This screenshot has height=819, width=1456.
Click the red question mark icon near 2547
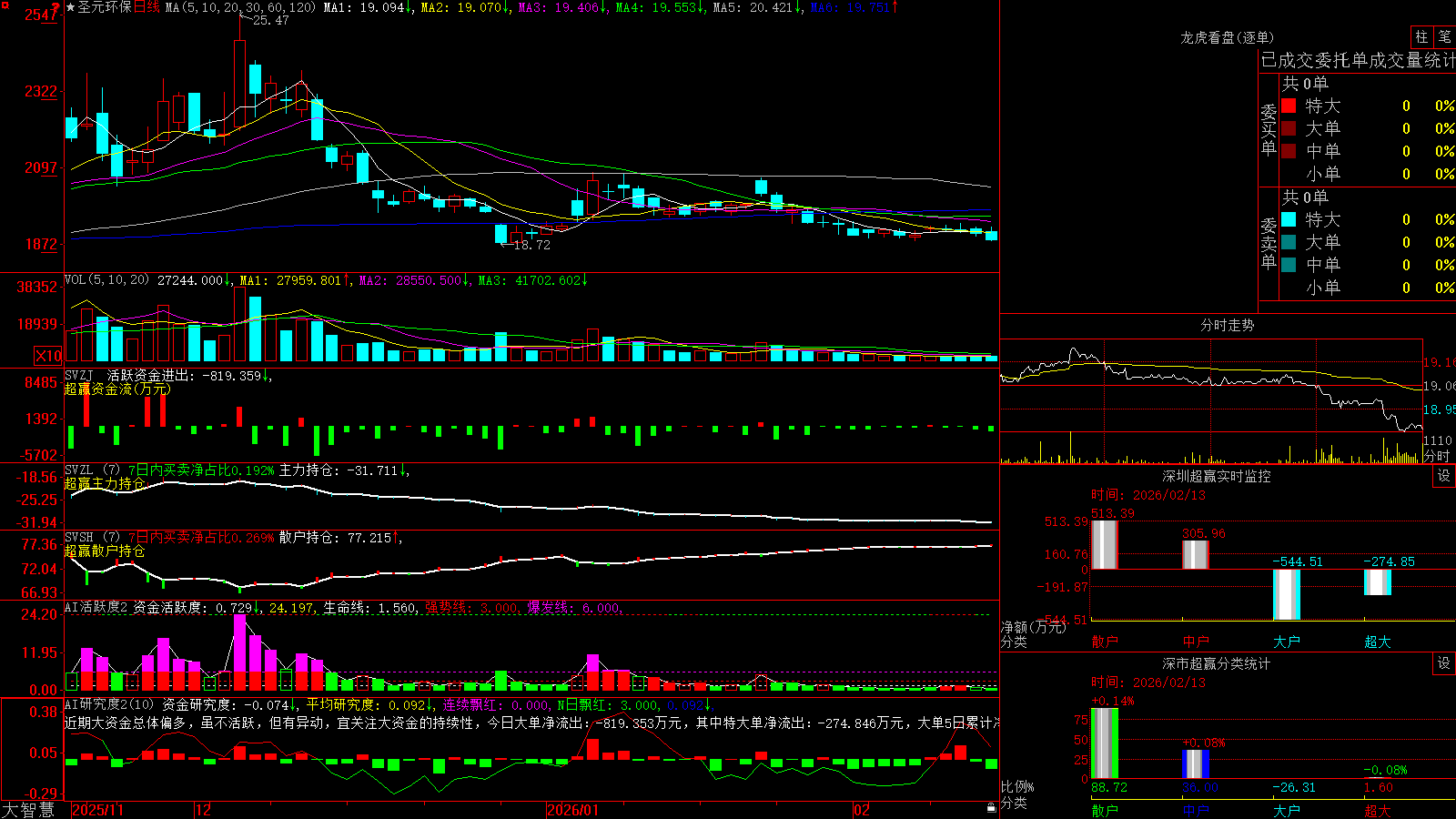[56, 8]
